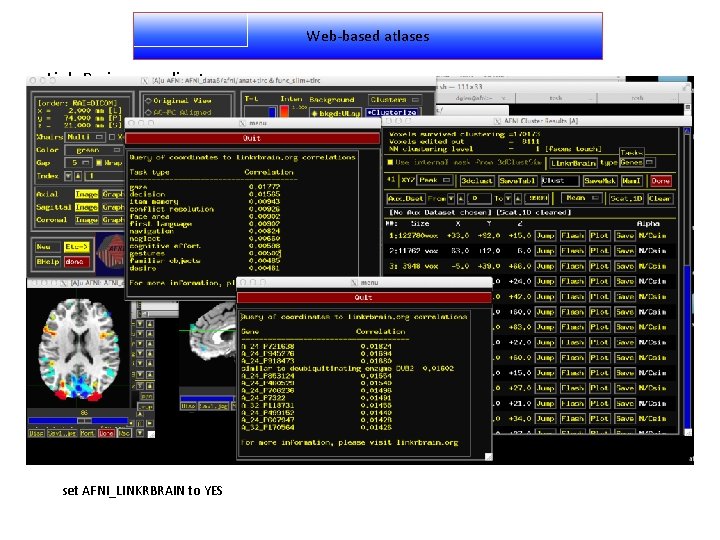Open the crosshair Color green dropdown
Viewport: 720px width, 540px height.
[x=93, y=150]
